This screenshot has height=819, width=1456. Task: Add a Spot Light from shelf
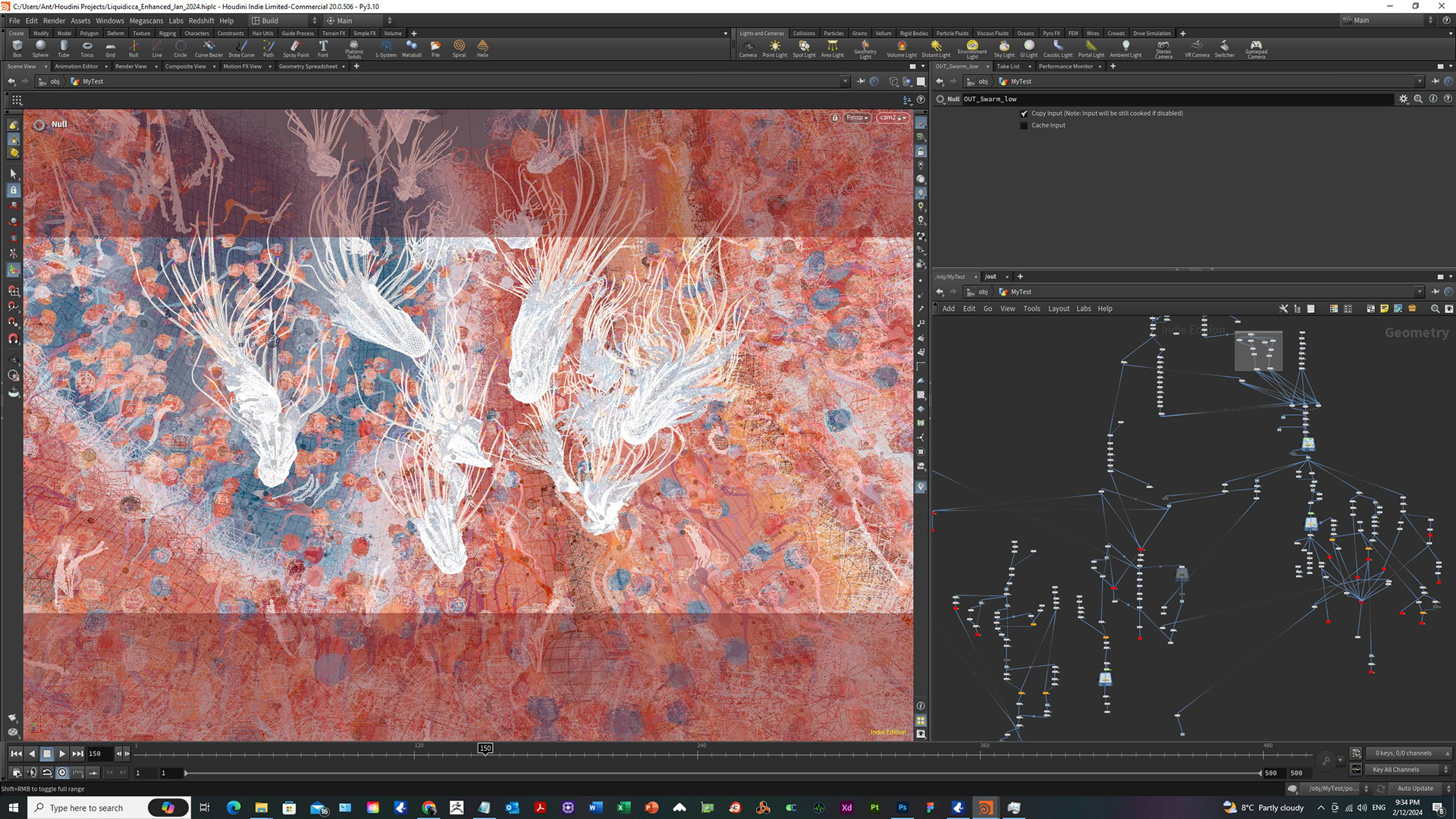tap(804, 49)
